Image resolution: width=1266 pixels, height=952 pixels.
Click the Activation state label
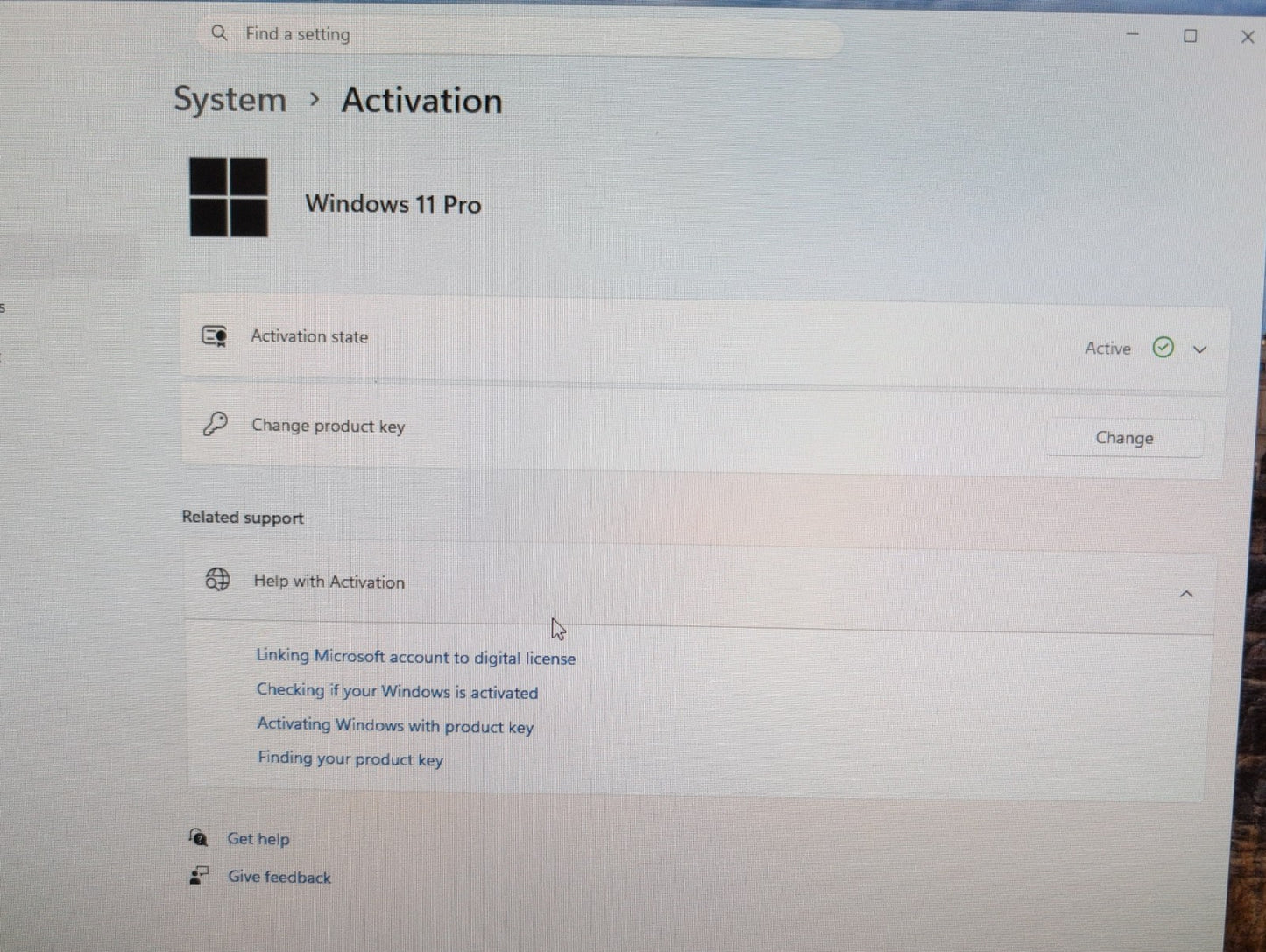click(309, 336)
